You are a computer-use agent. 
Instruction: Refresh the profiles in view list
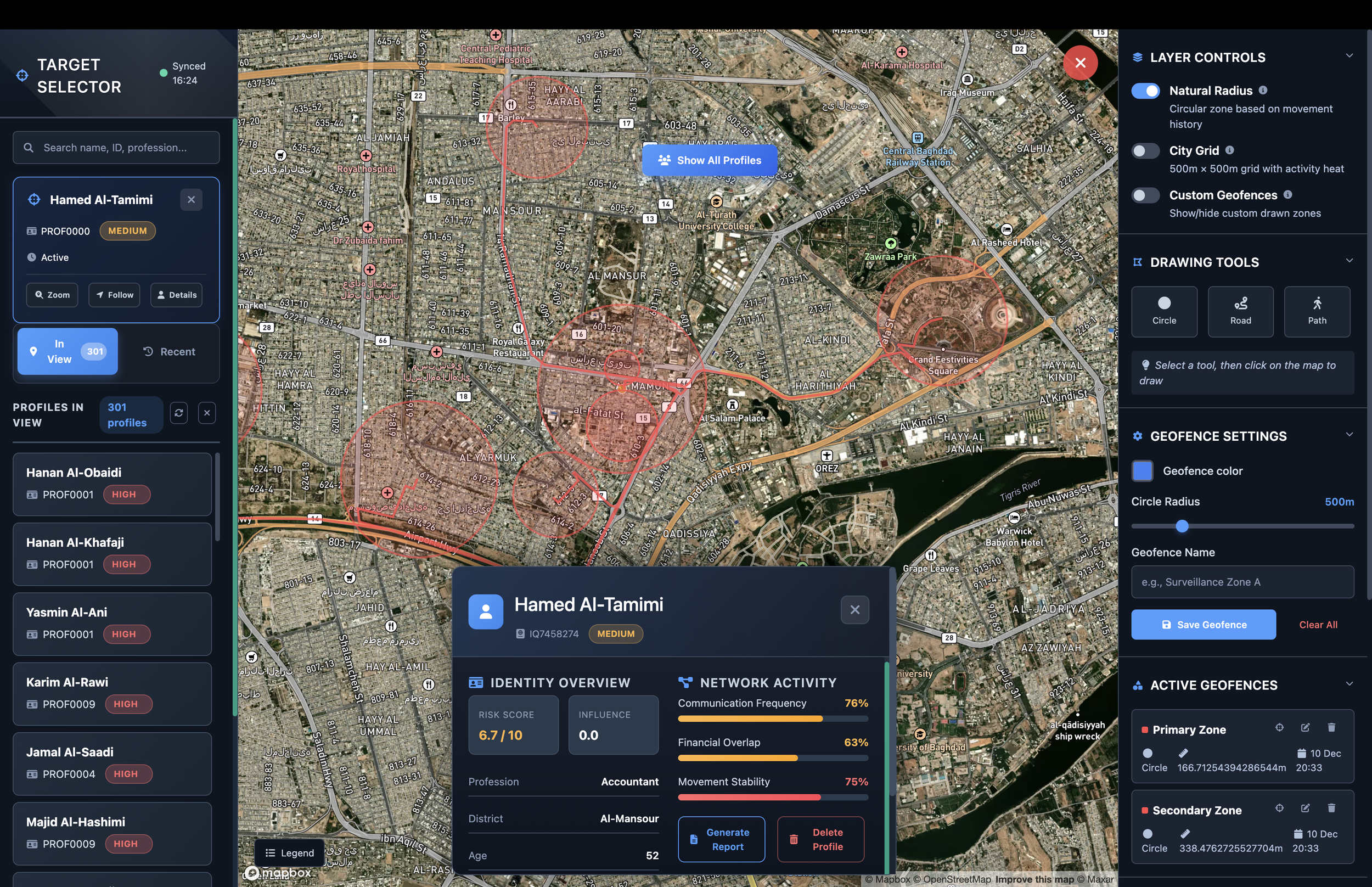pyautogui.click(x=178, y=413)
